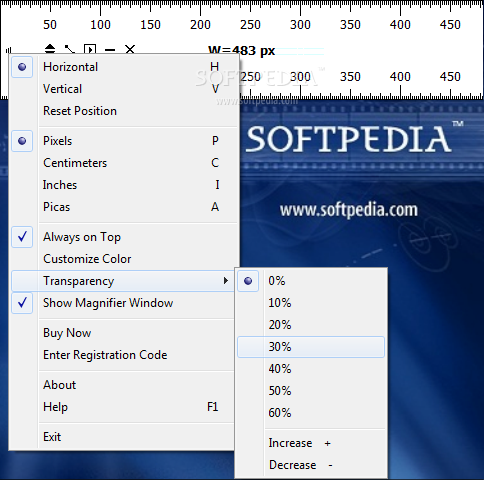
Task: Set transparency to 0%
Action: click(x=311, y=281)
